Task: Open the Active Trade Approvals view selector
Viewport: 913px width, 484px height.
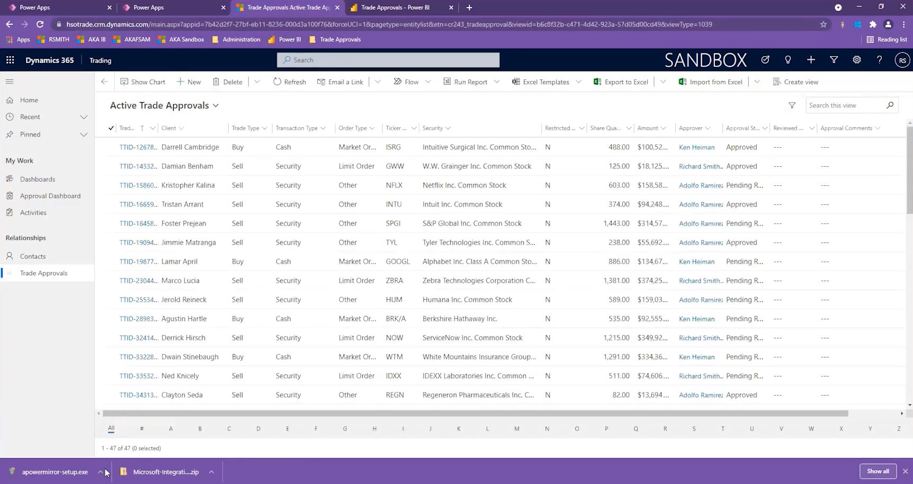Action: pyautogui.click(x=164, y=105)
